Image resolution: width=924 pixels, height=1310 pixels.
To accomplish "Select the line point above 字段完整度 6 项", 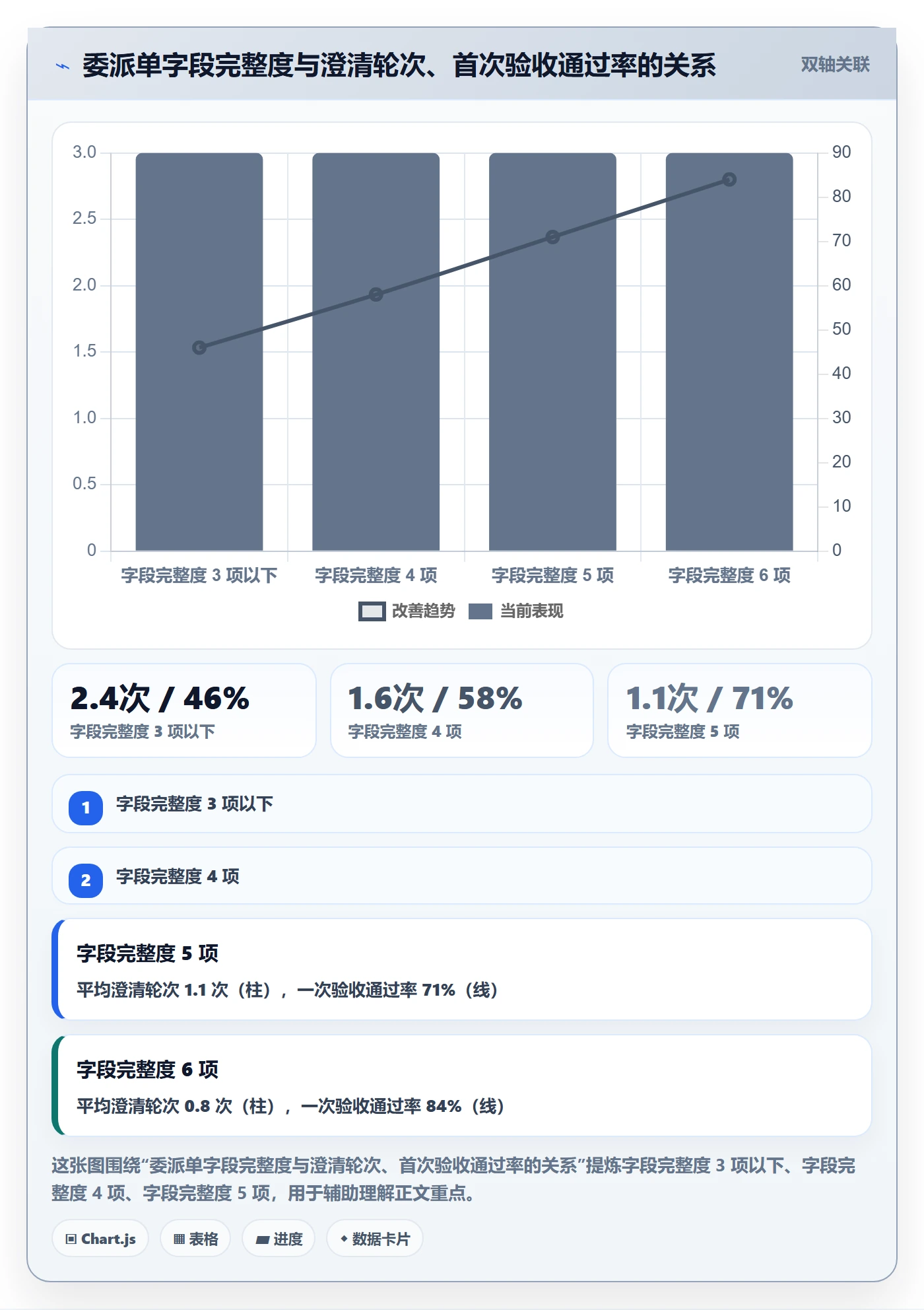I will [x=729, y=180].
